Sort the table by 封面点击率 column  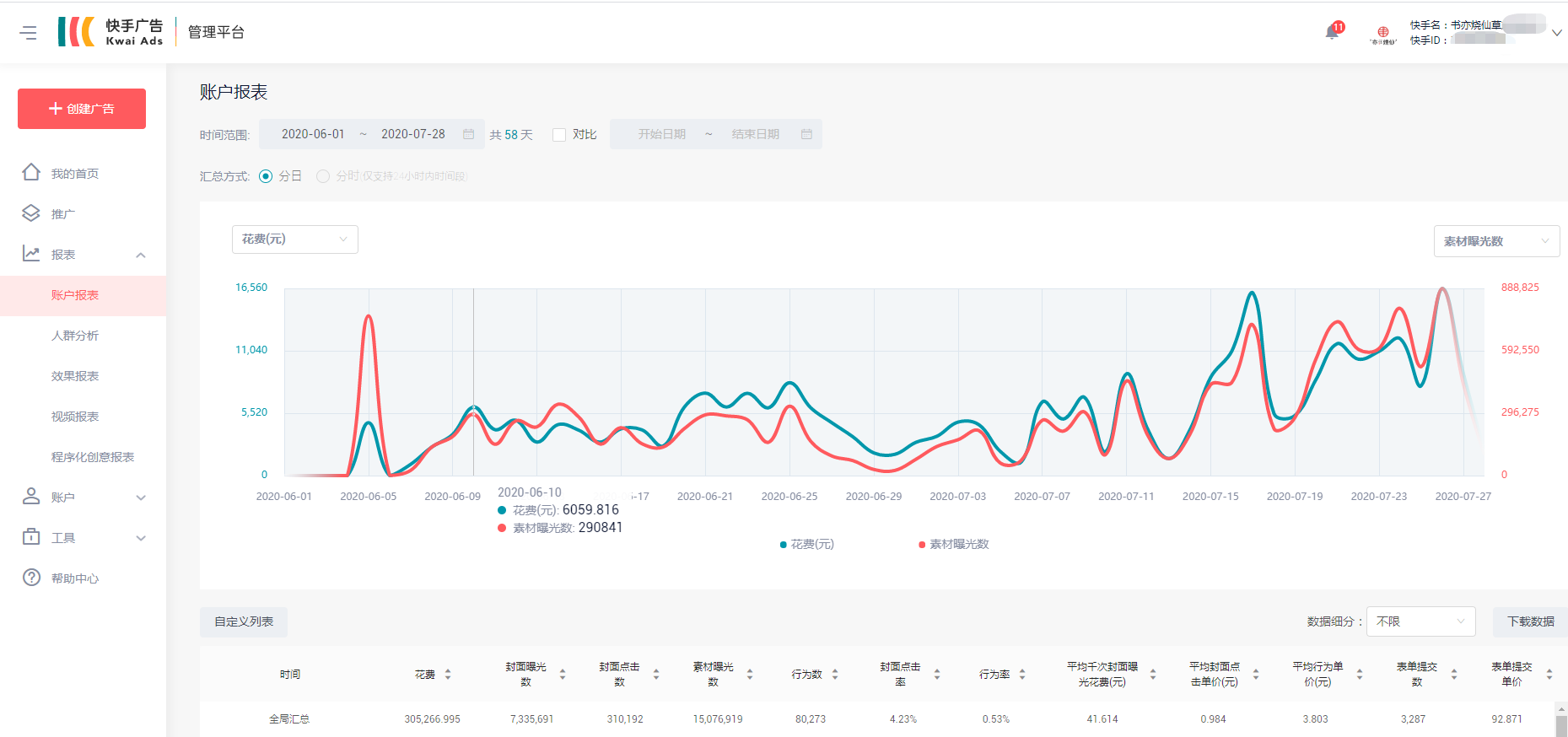point(937,675)
